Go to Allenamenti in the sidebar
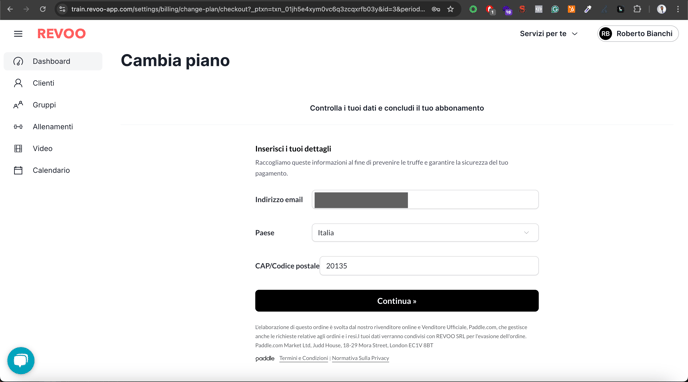 pyautogui.click(x=53, y=127)
